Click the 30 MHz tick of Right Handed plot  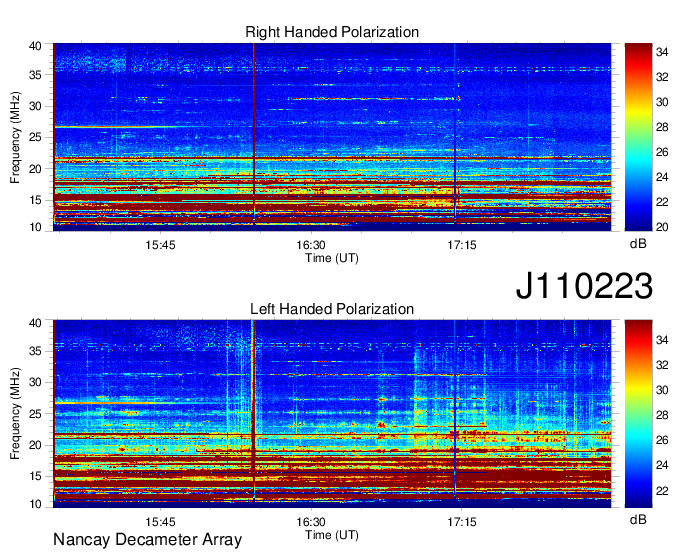(x=35, y=106)
